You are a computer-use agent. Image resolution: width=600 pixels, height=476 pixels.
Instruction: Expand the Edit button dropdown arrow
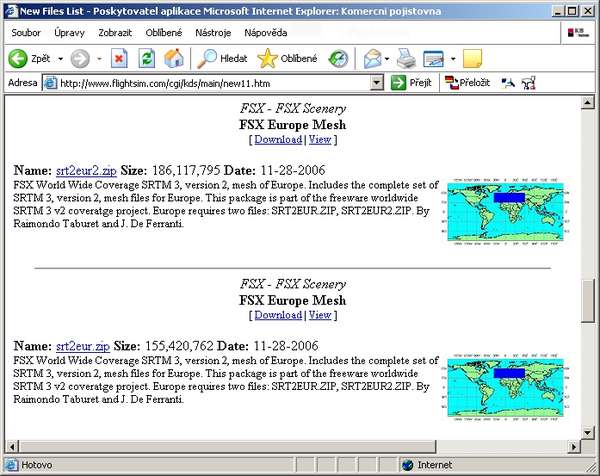tap(453, 59)
